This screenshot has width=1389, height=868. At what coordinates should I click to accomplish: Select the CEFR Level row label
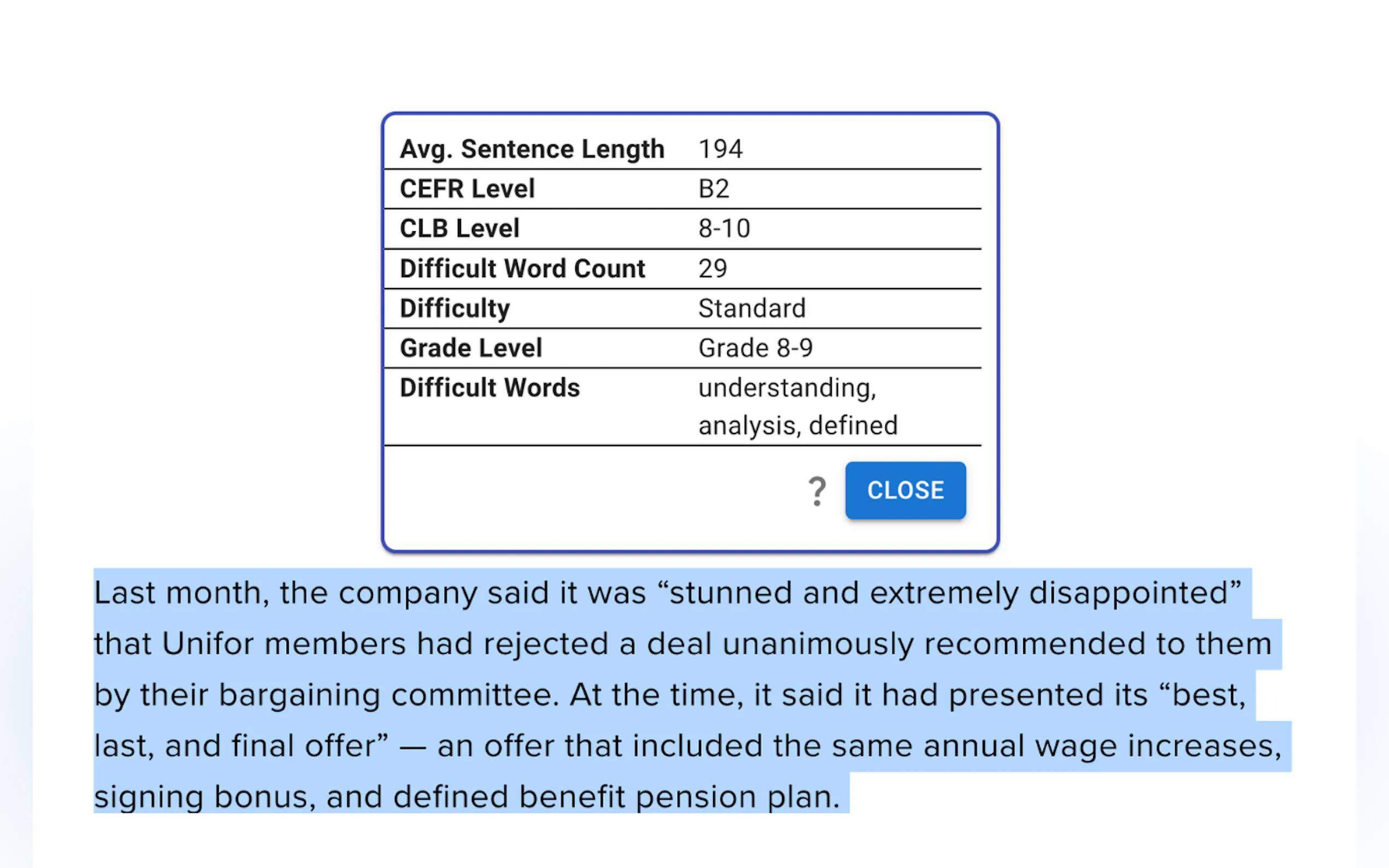[x=467, y=189]
